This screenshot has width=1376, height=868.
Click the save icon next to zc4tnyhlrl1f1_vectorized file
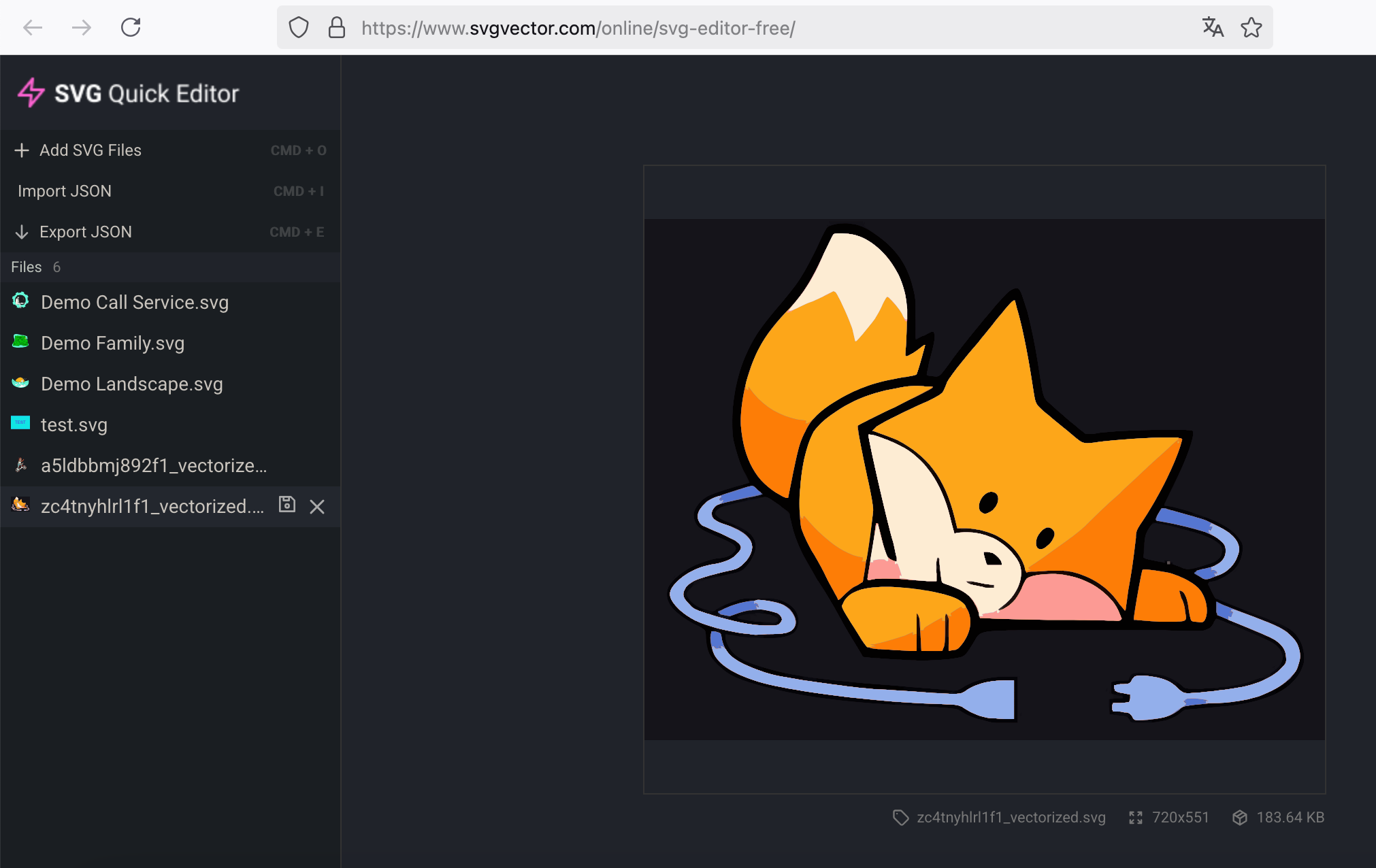point(287,505)
